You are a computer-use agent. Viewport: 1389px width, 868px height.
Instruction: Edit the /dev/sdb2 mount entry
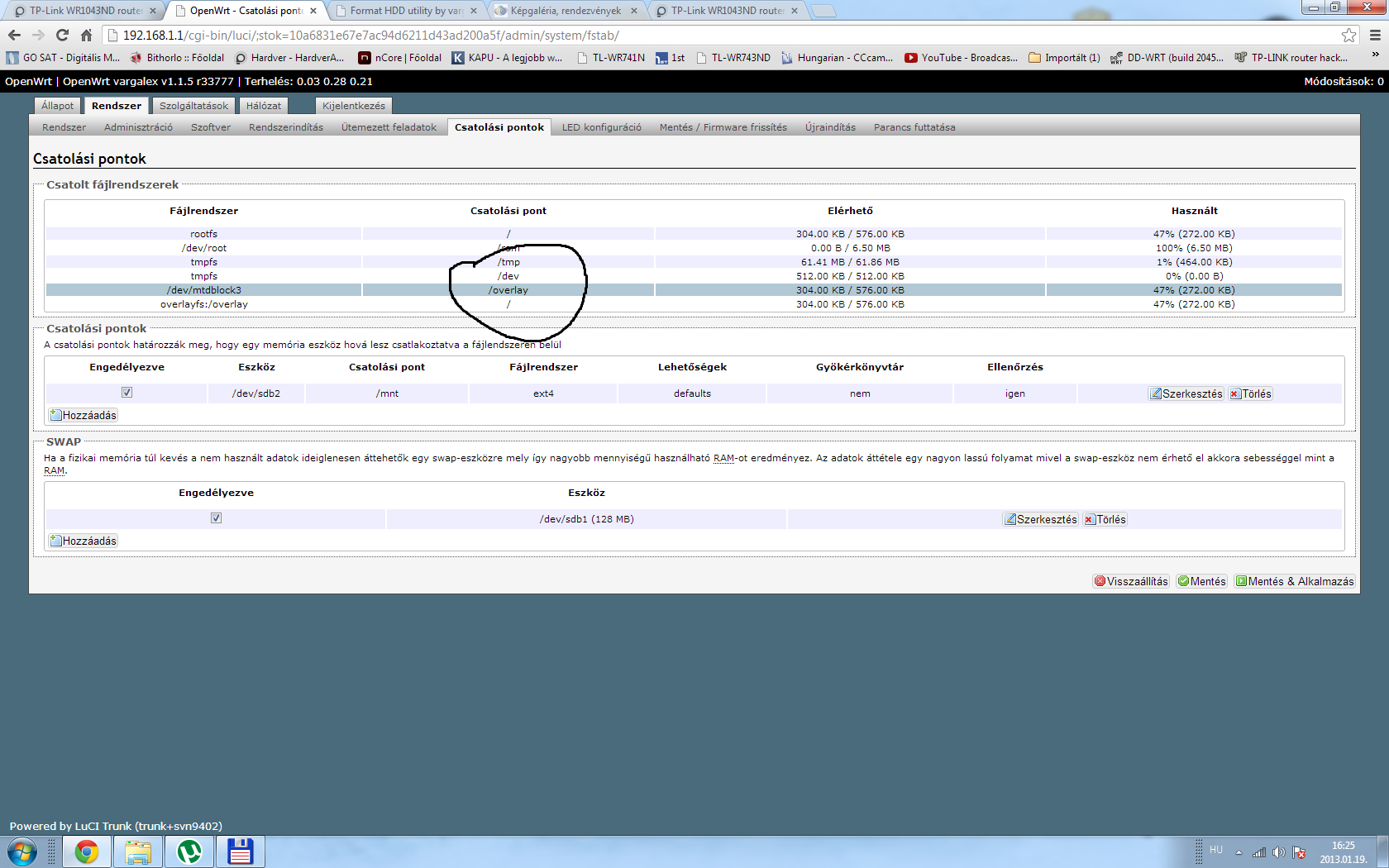1186,393
